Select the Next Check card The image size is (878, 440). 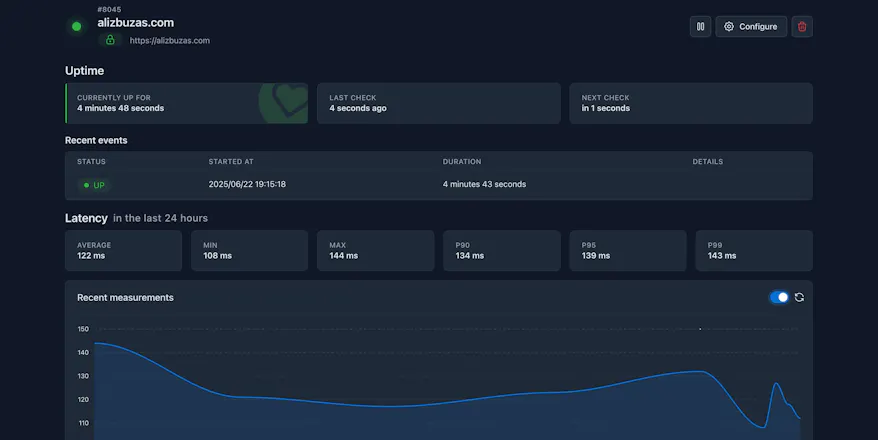[x=691, y=103]
